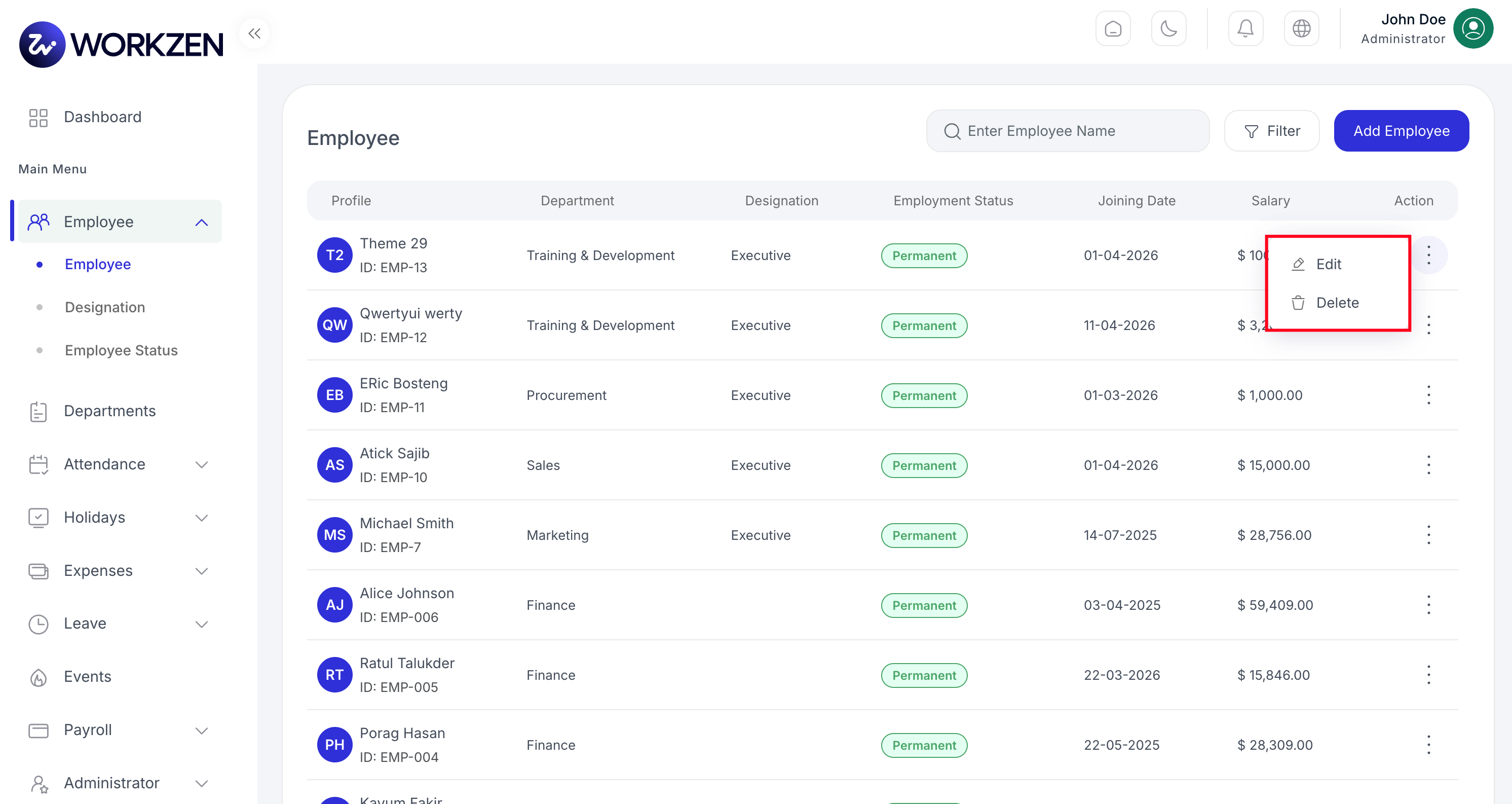Screen dimensions: 1512x804
Task: Focus the Enter Employee Name search field
Action: (x=1067, y=131)
